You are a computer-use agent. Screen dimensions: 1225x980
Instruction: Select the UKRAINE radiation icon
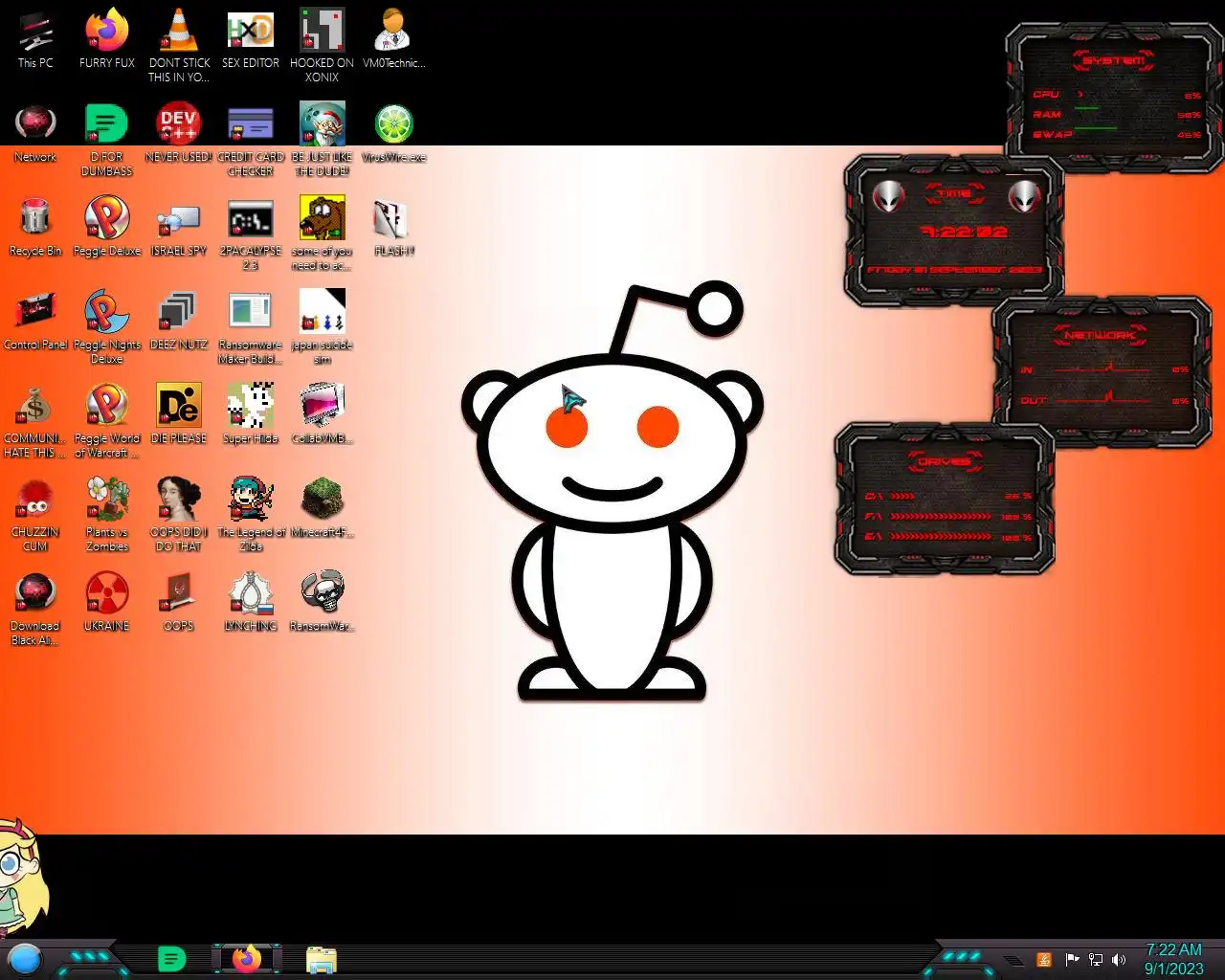(x=107, y=603)
